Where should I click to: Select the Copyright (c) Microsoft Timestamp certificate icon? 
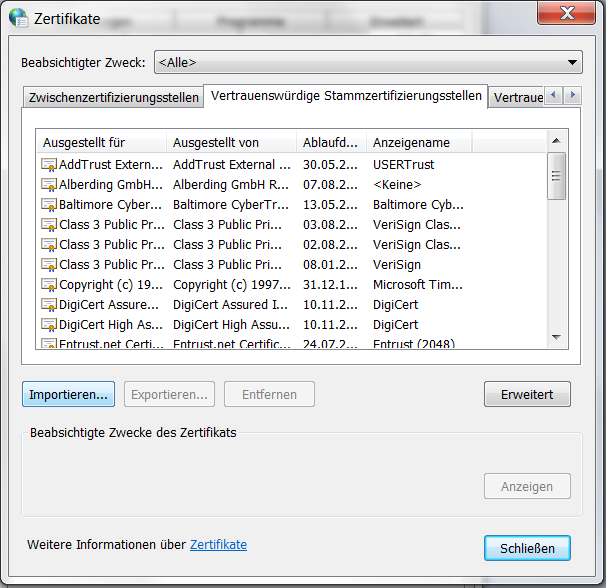[49, 284]
